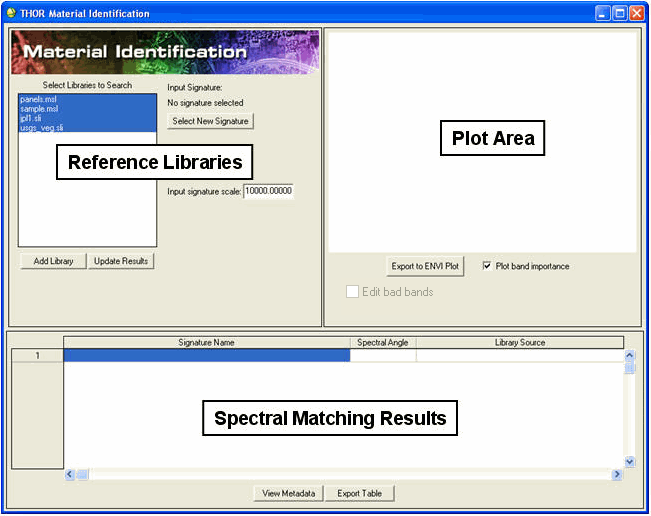Close the THOR Material Identification window
Screen dimensions: 651x516
coord(636,13)
